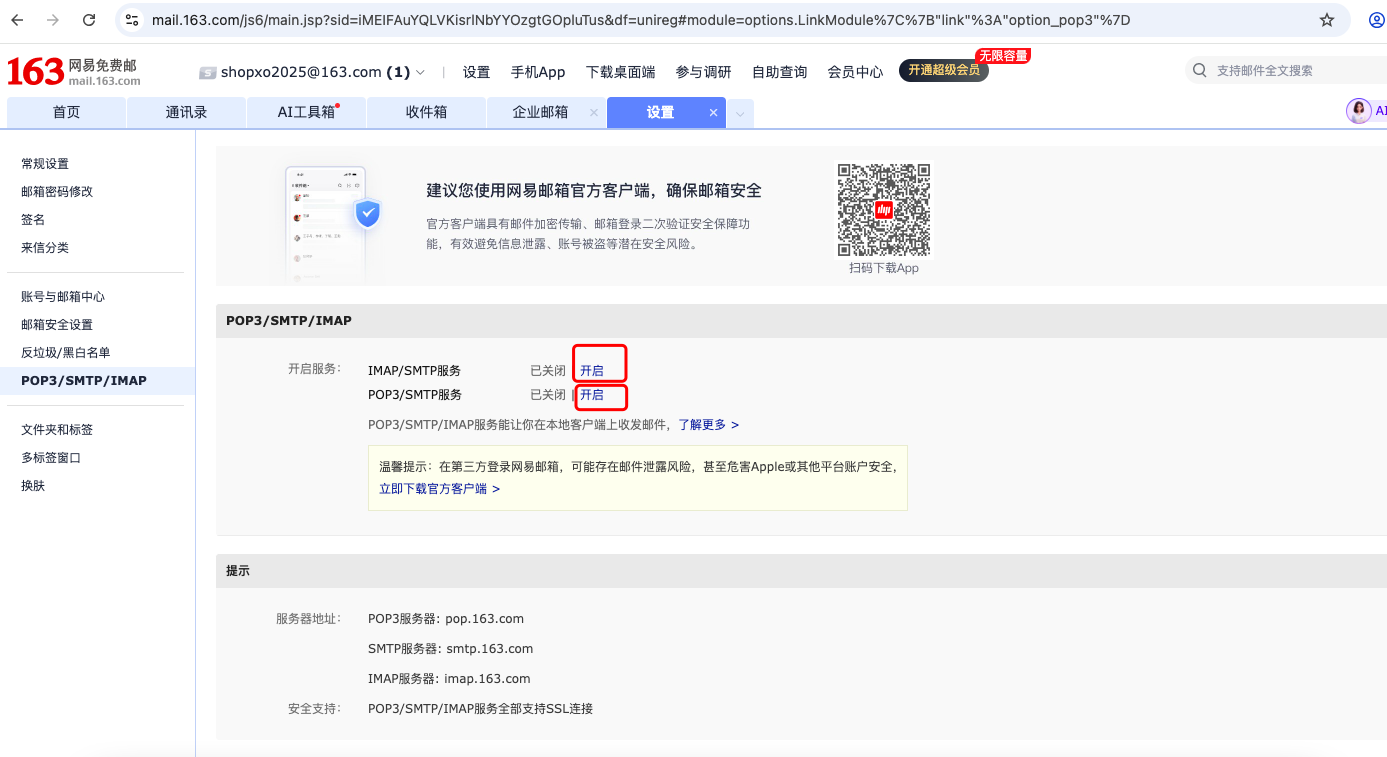Select 邮箱密码修改 in the sidebar

pyautogui.click(x=57, y=192)
